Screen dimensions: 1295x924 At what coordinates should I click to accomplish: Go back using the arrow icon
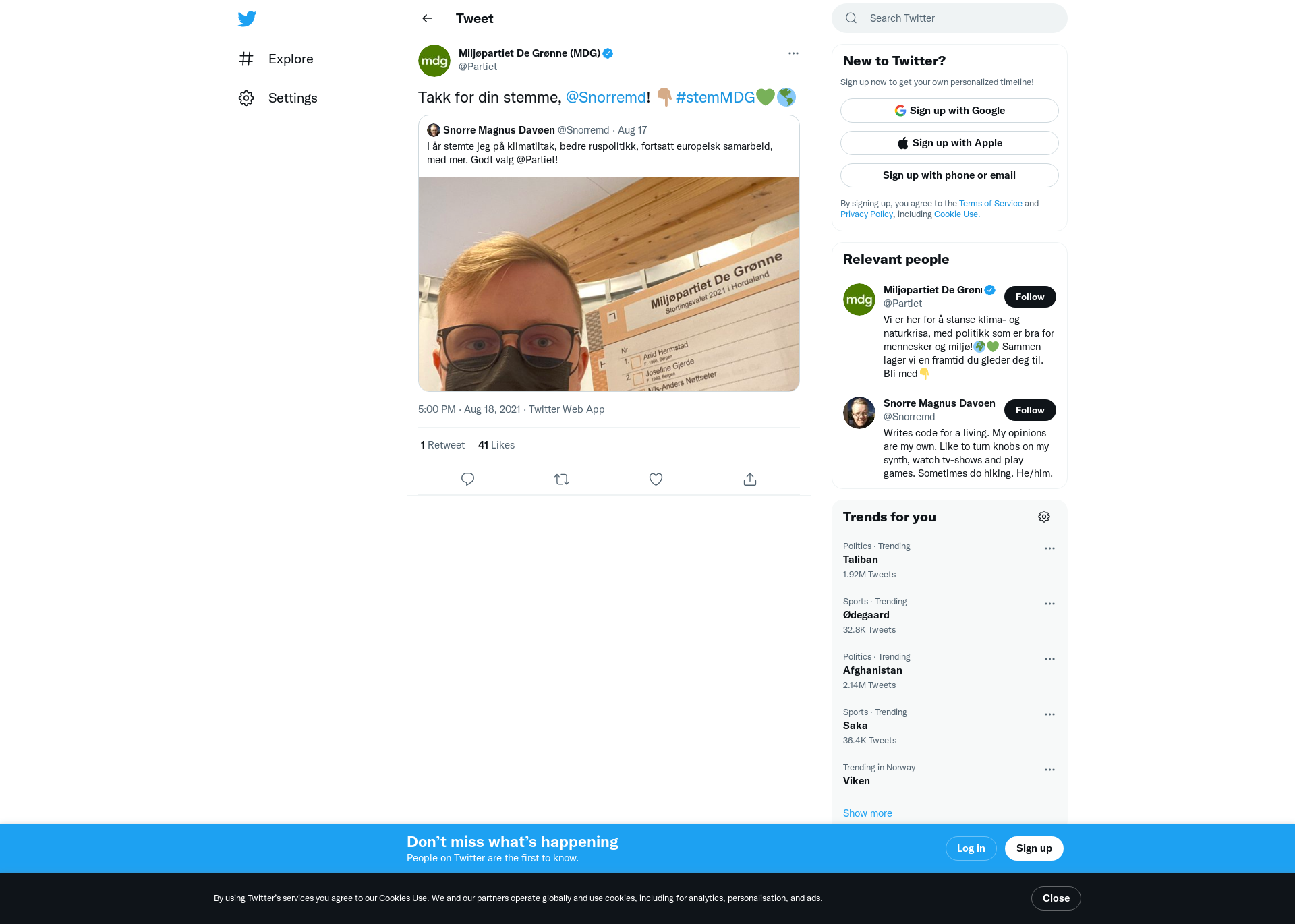[x=427, y=18]
